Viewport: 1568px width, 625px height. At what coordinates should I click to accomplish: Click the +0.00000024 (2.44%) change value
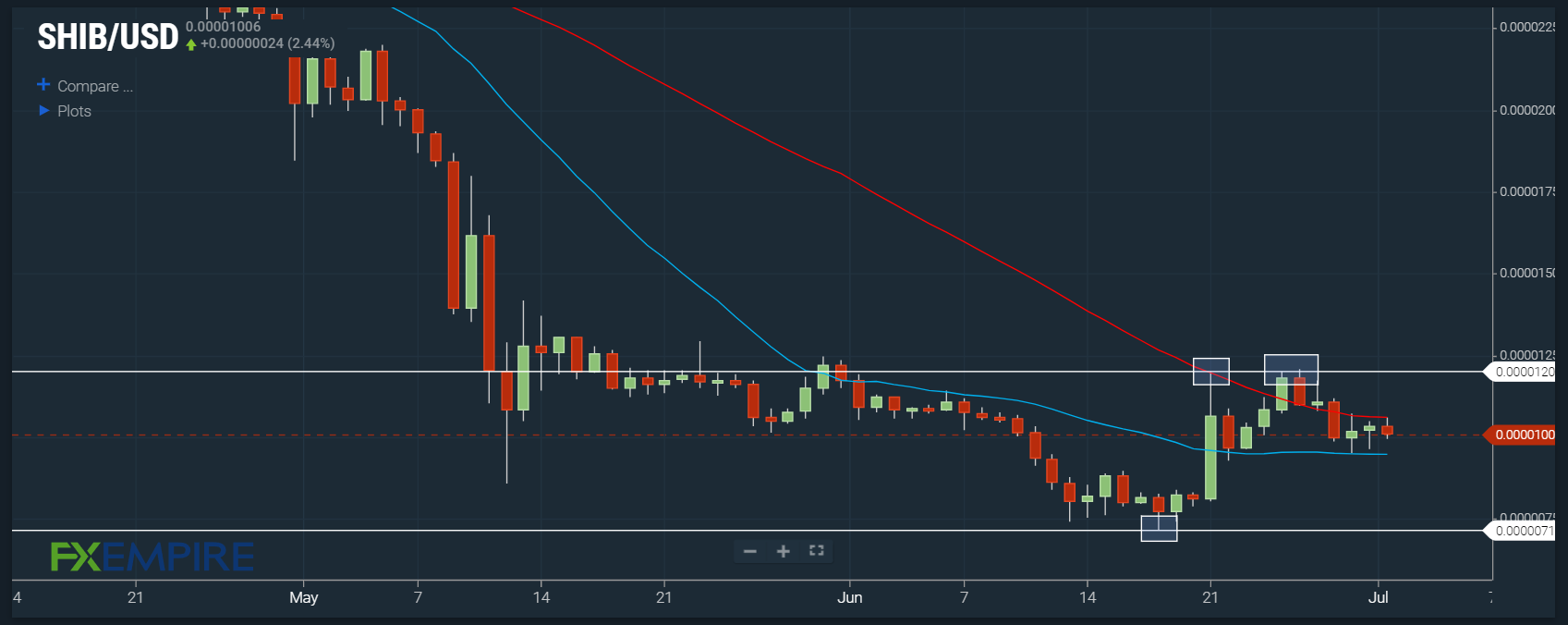[x=268, y=43]
